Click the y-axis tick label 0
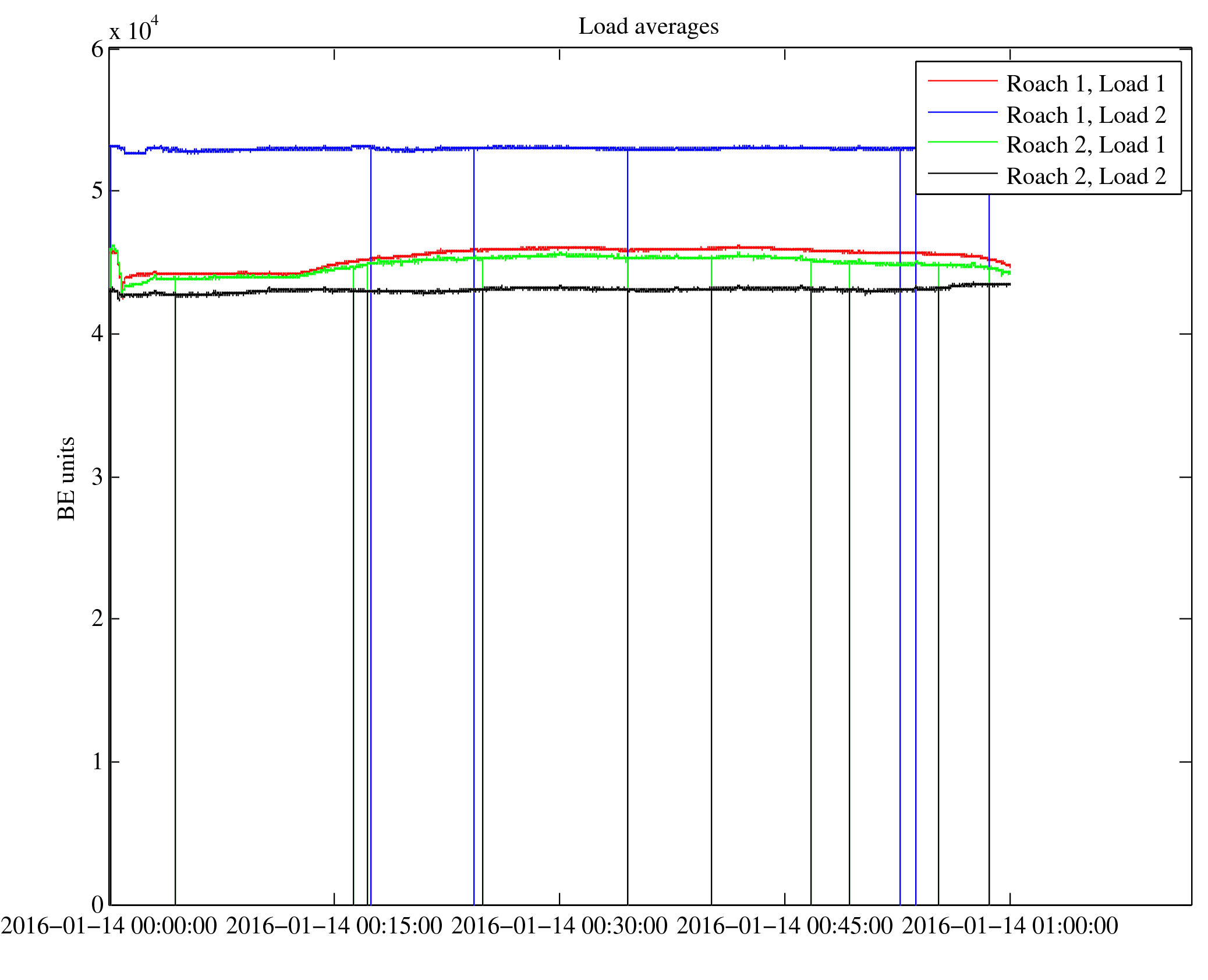1208x980 pixels. click(97, 904)
